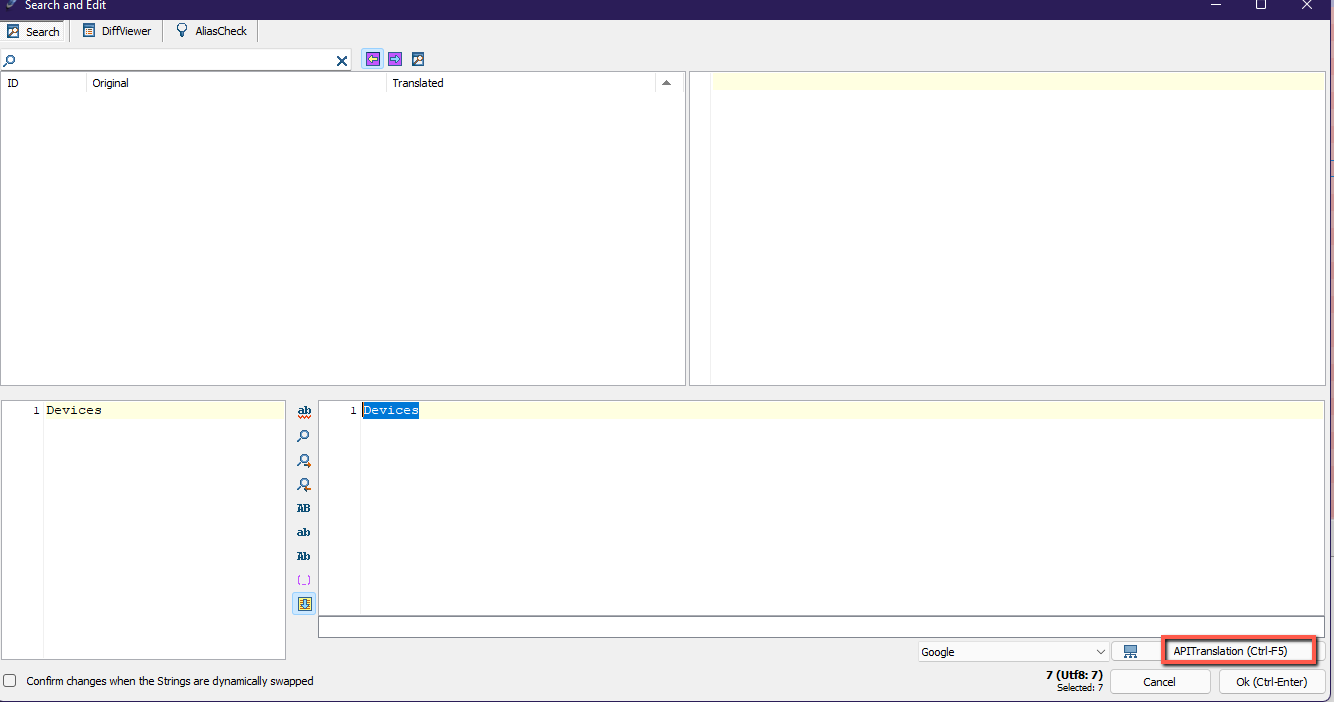Enable Confirm changes when Strings are dynamically swapped
Image resolution: width=1334 pixels, height=702 pixels.
[x=10, y=681]
